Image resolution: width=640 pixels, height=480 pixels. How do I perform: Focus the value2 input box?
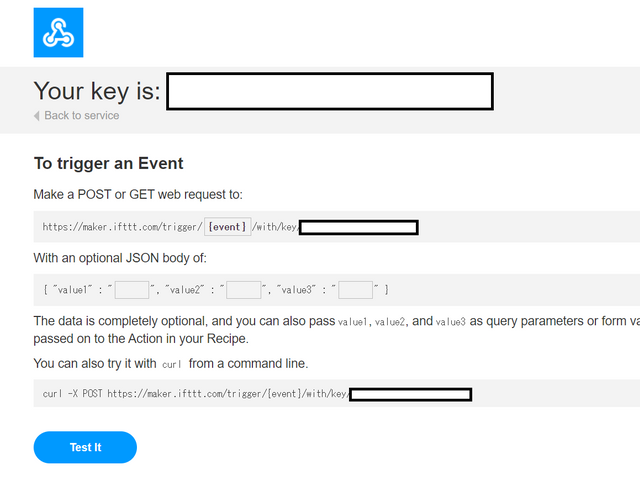pos(244,290)
